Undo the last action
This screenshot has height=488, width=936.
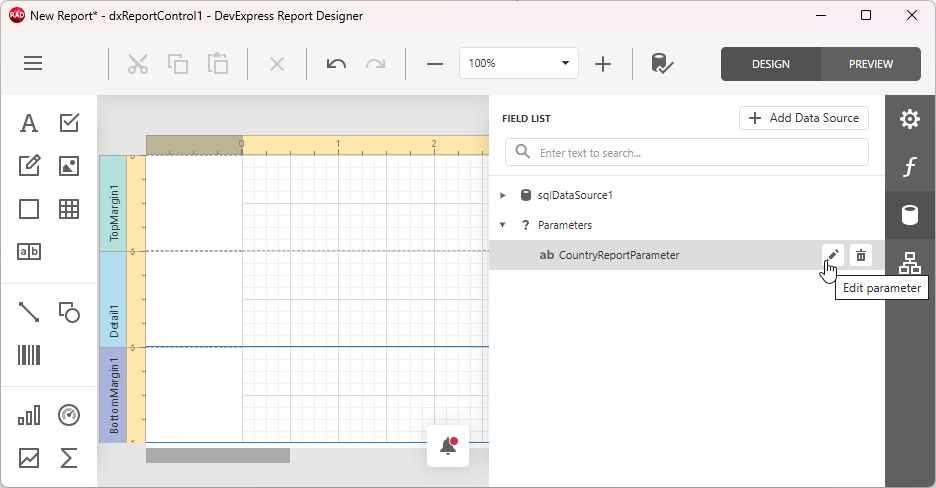coord(337,63)
